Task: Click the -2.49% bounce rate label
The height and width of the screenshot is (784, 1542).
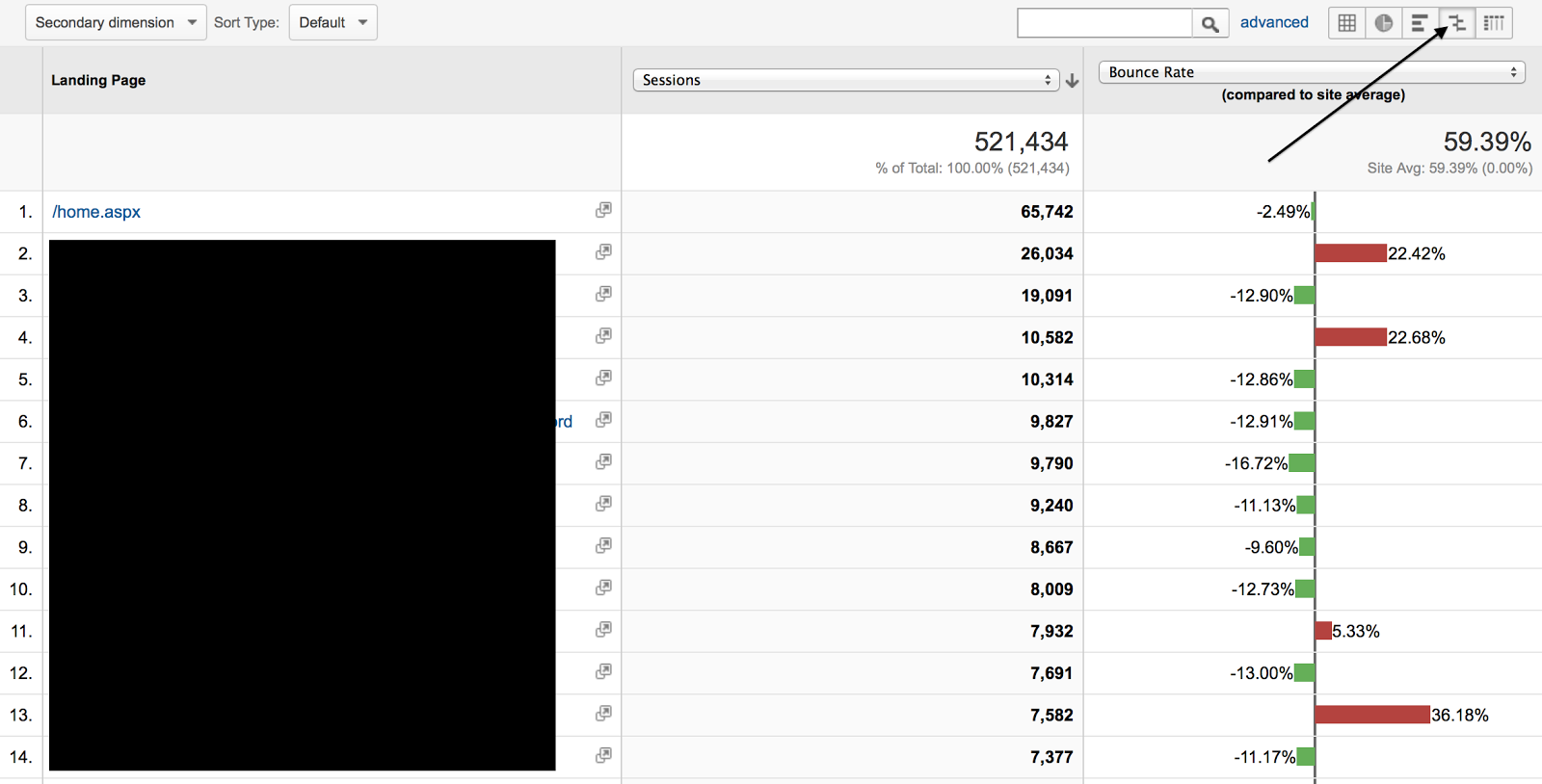Action: (x=1283, y=212)
